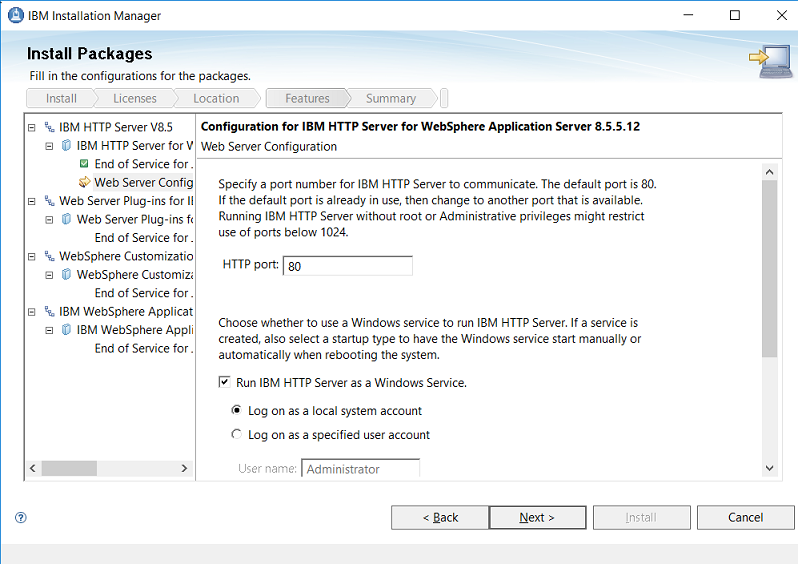Select IBM WebSphere Applicat top-level tree row
This screenshot has height=564, width=798.
point(126,311)
